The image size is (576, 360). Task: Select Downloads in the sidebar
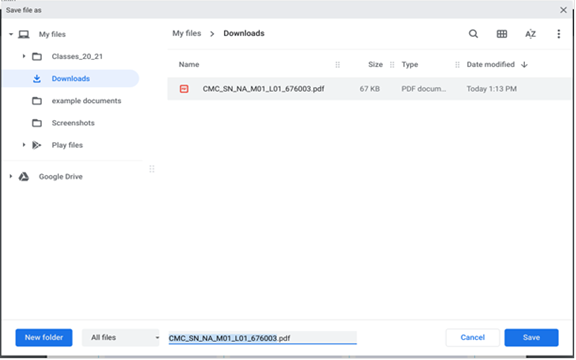click(71, 79)
